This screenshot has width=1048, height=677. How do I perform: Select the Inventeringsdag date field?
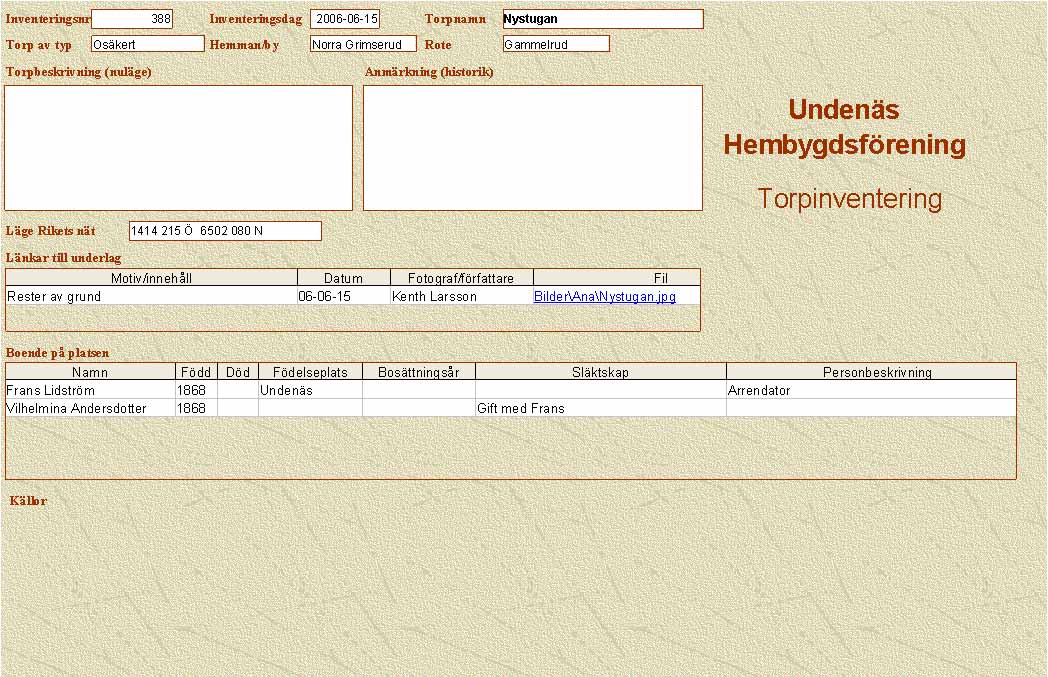click(x=345, y=19)
